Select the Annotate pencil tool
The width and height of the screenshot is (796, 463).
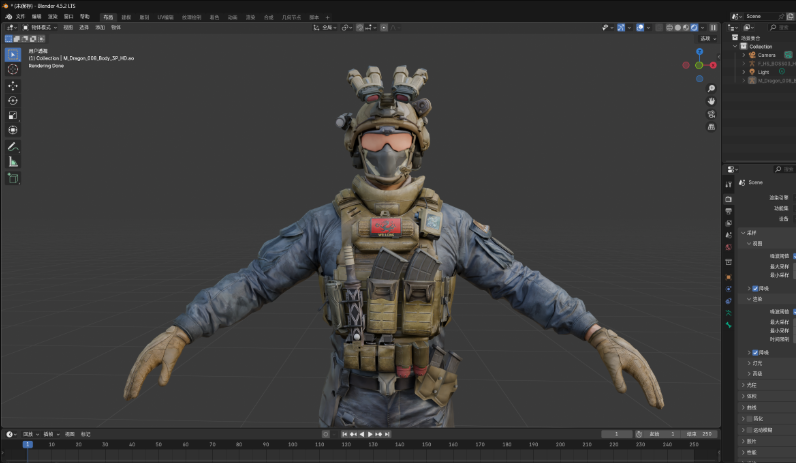click(13, 146)
